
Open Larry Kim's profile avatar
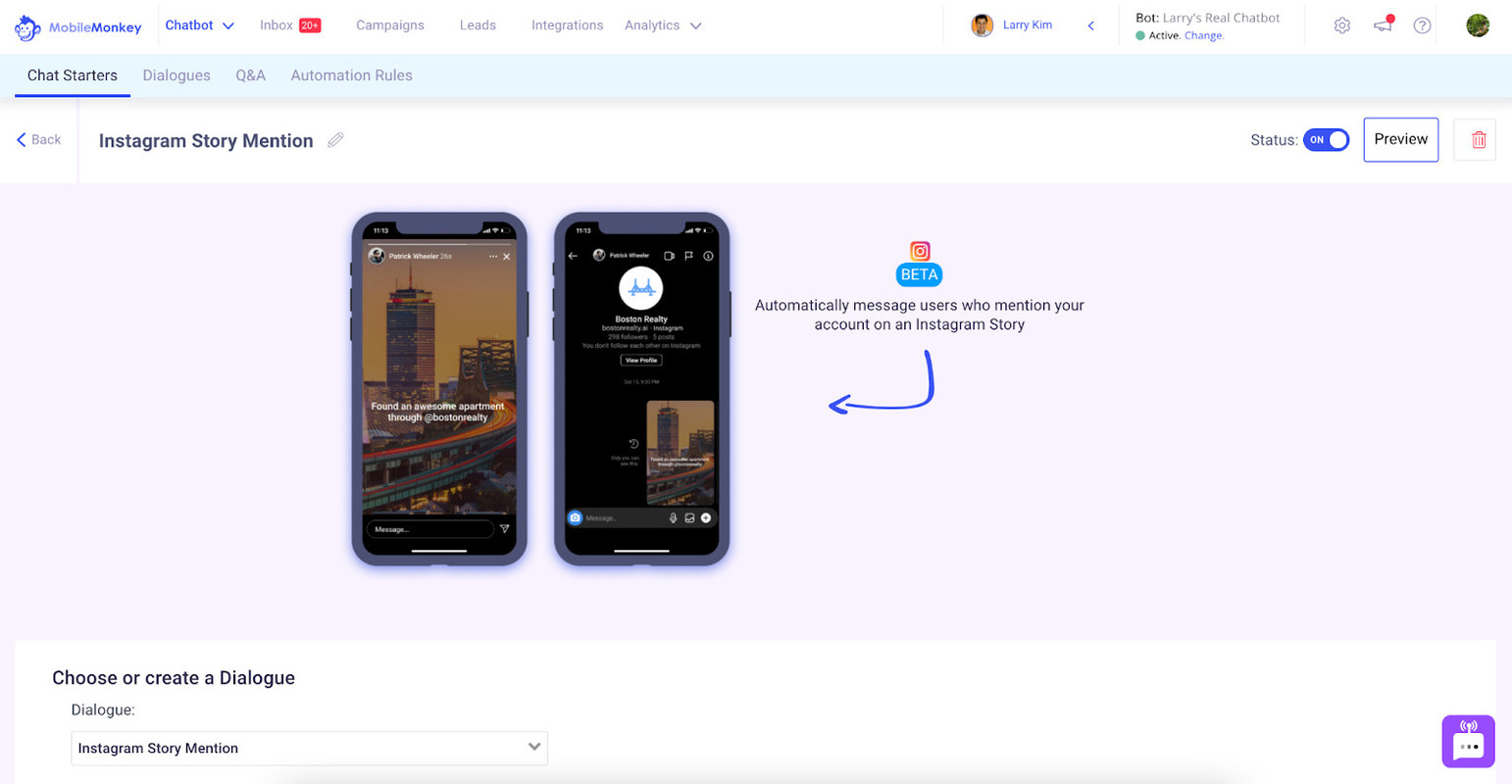[983, 24]
